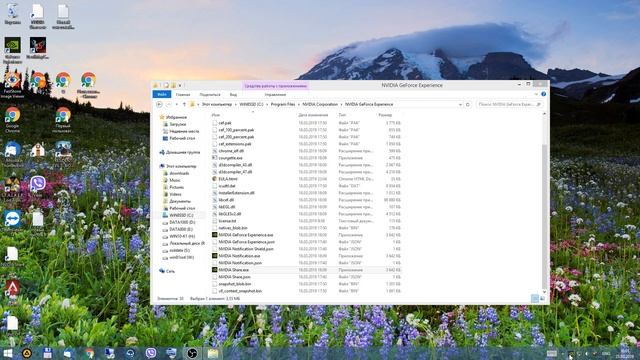Select NVIDIA Share.json file name

coord(234,277)
